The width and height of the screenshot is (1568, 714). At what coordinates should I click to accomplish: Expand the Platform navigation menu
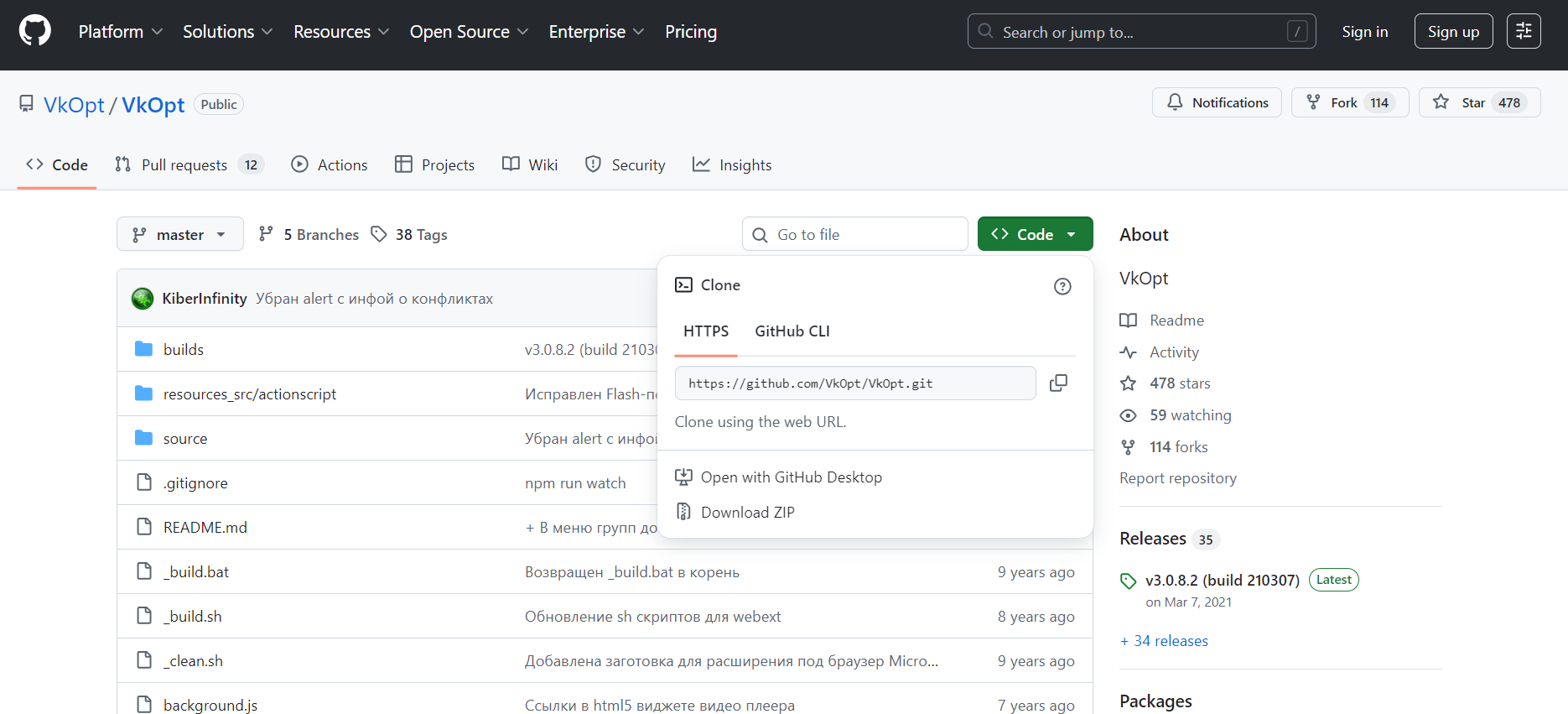tap(120, 31)
